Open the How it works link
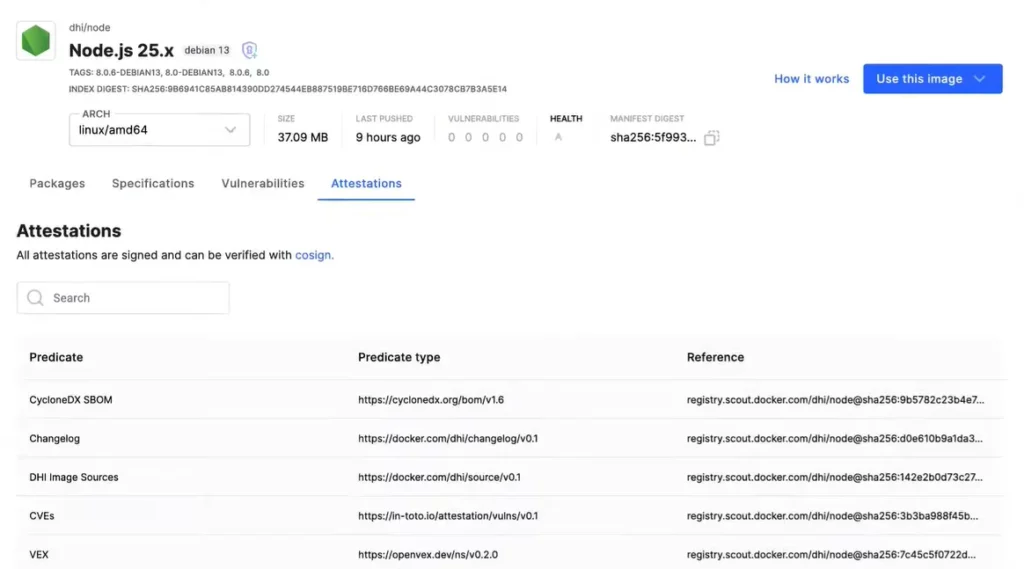 point(811,78)
